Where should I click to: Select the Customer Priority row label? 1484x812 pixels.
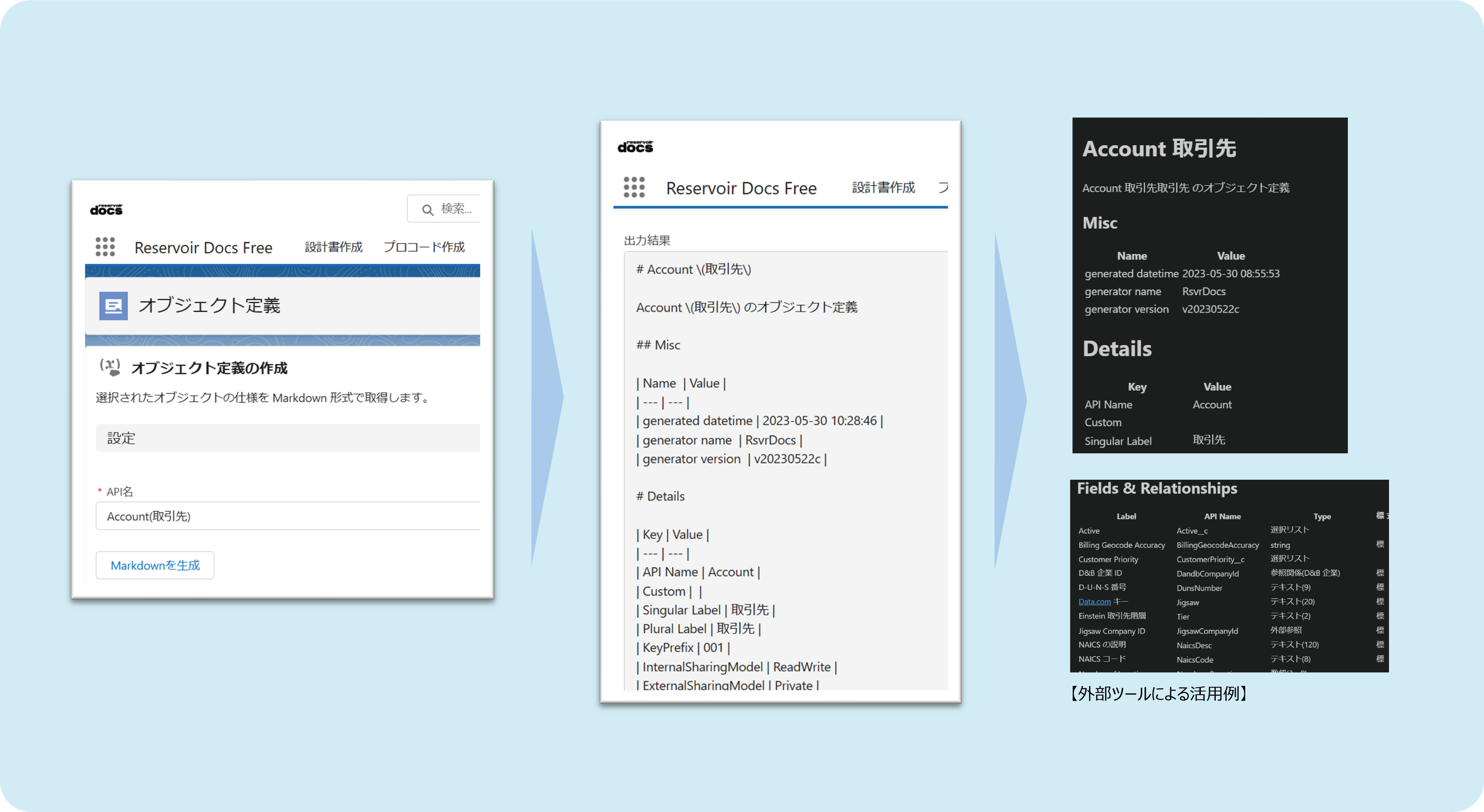point(1108,559)
